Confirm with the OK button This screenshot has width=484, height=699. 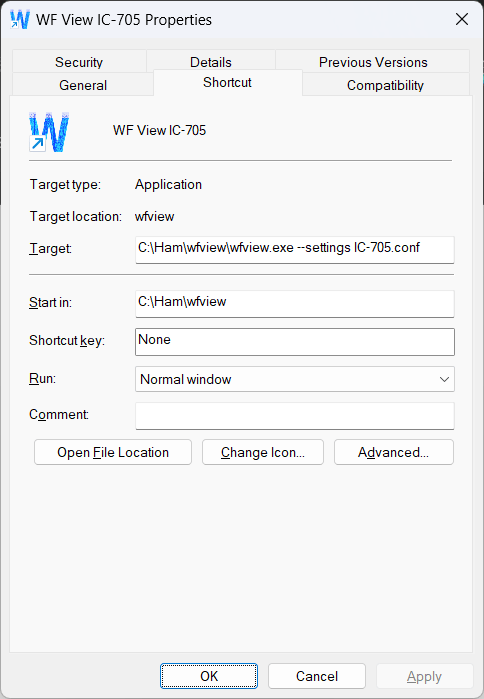(x=209, y=676)
